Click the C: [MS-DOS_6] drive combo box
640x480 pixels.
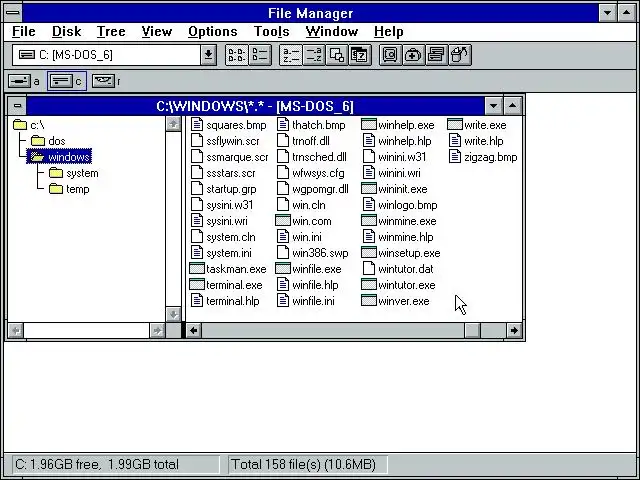click(x=114, y=55)
